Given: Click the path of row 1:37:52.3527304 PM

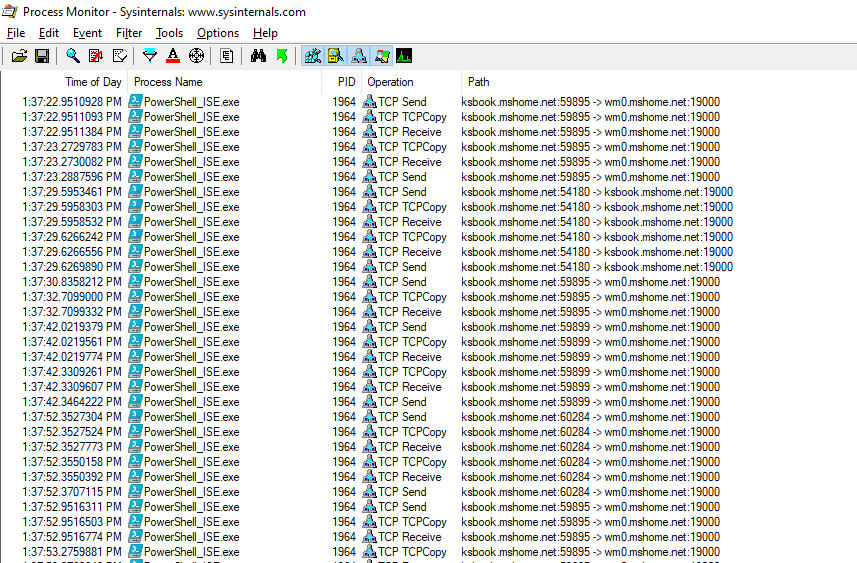Looking at the screenshot, I should tap(590, 417).
